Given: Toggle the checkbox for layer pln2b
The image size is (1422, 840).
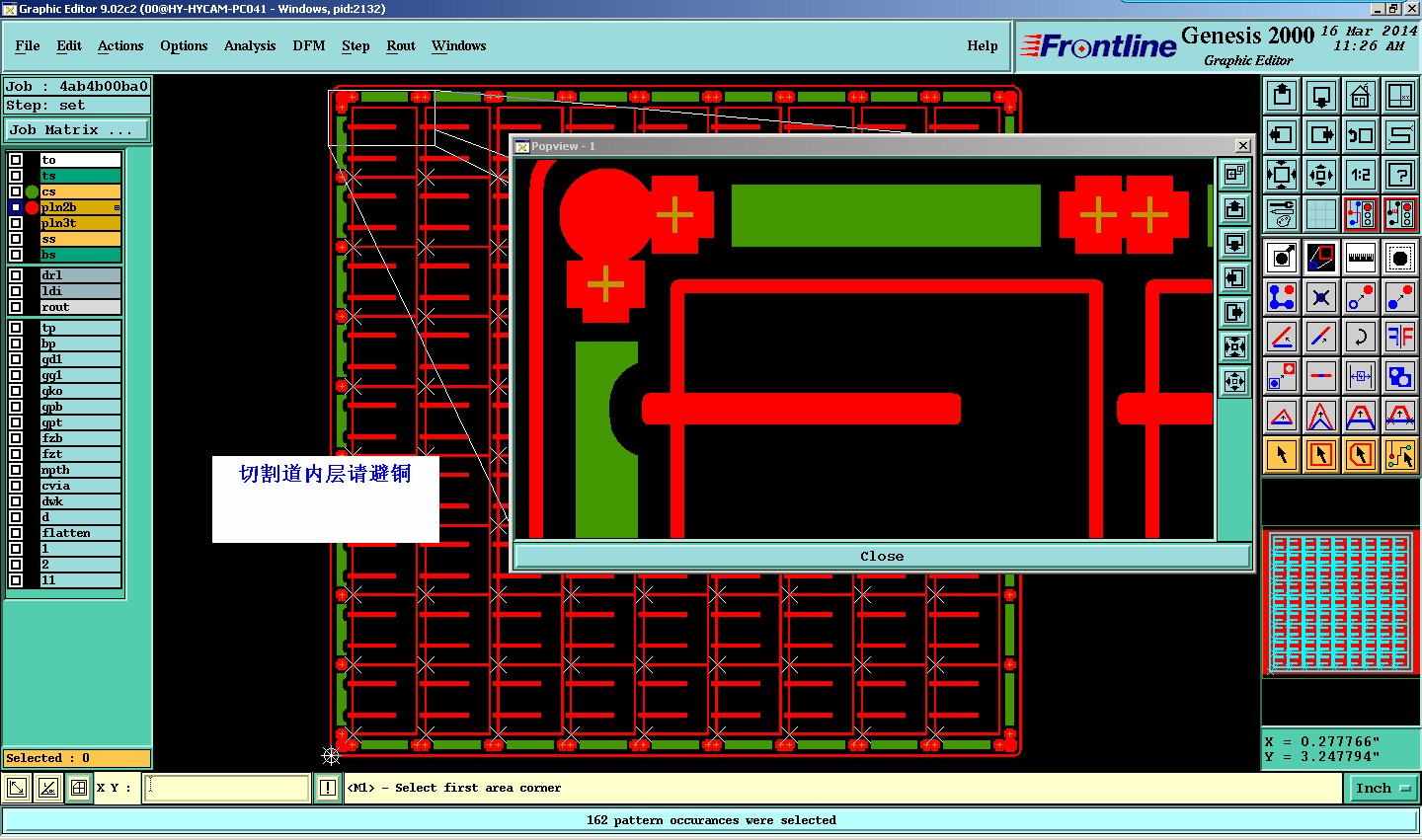Looking at the screenshot, I should pyautogui.click(x=16, y=207).
